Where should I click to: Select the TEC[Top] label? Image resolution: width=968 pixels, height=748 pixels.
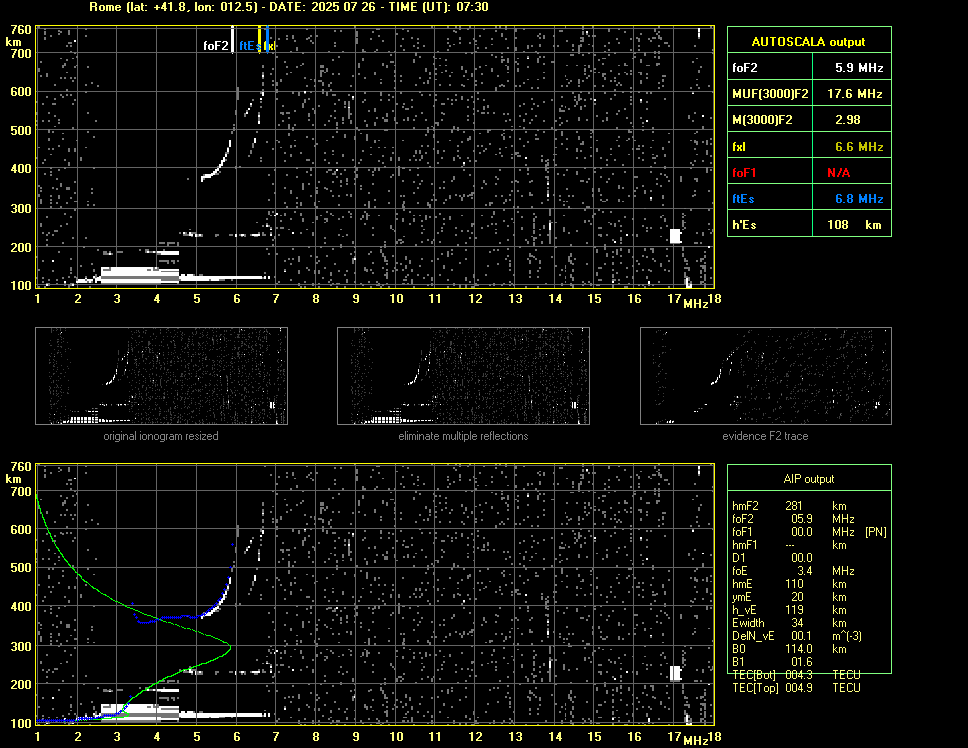(755, 688)
